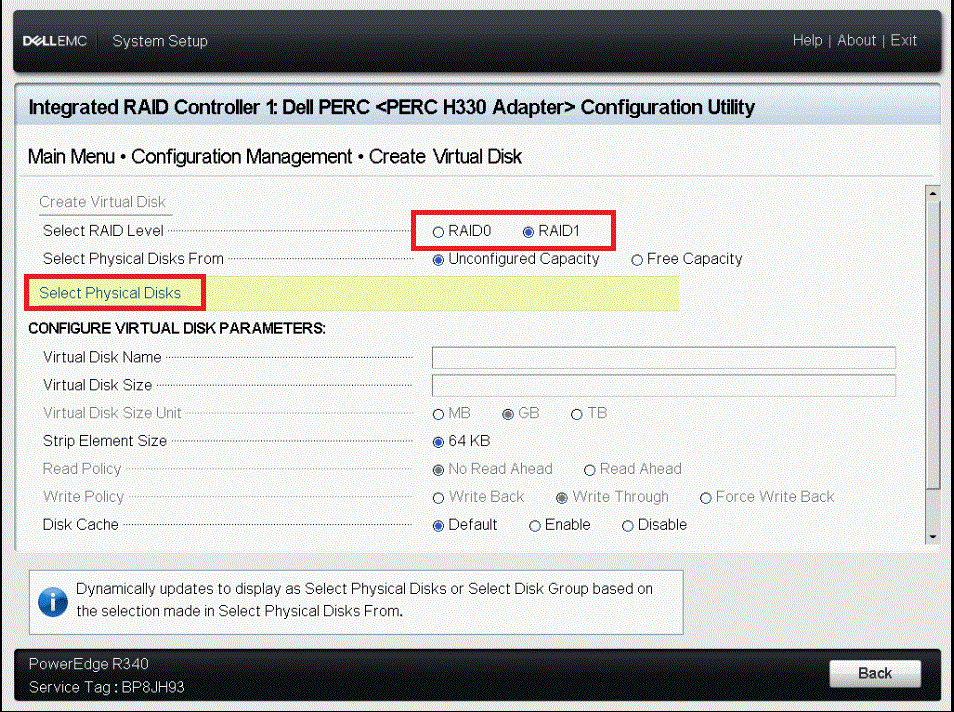
Task: Select Write Back policy
Action: (x=438, y=498)
